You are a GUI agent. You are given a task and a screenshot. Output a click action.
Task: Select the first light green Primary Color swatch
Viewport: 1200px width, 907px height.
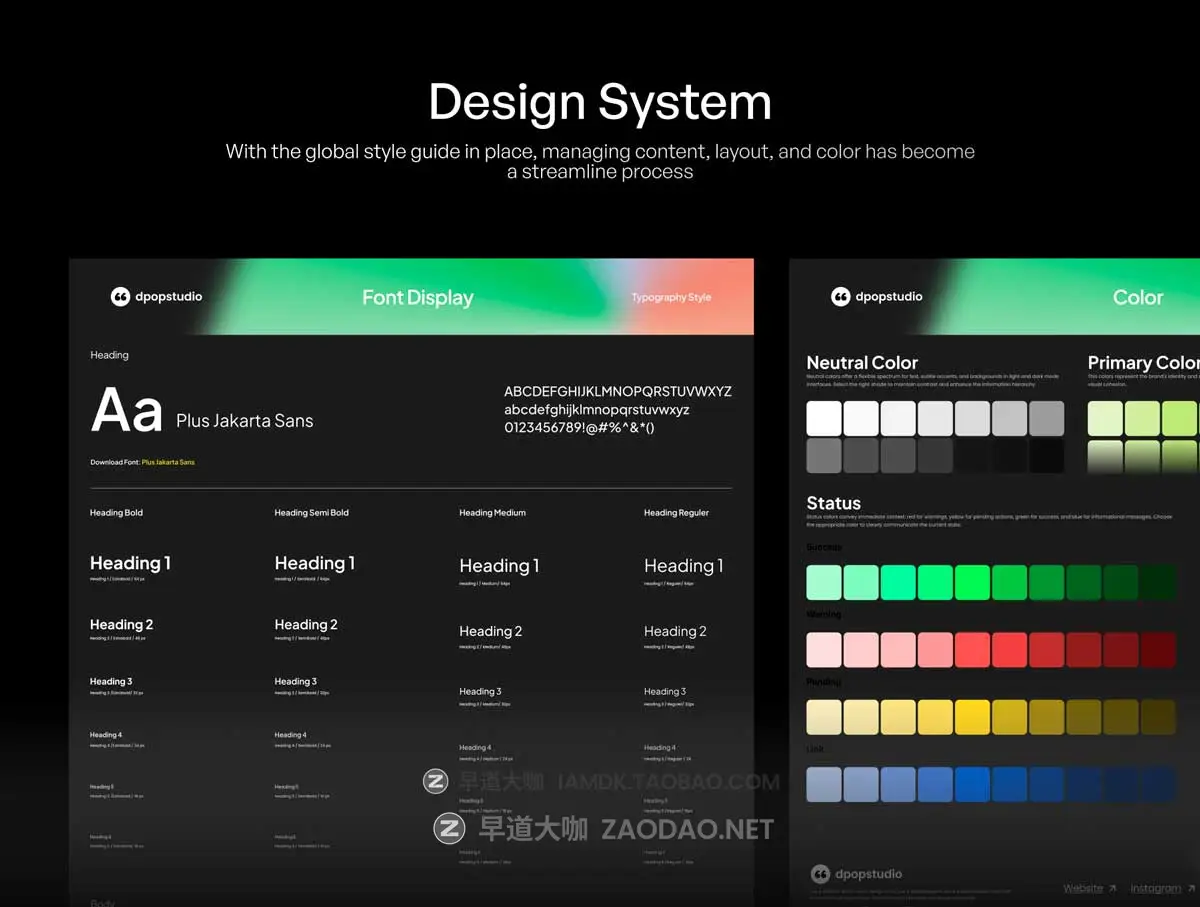tap(1105, 418)
